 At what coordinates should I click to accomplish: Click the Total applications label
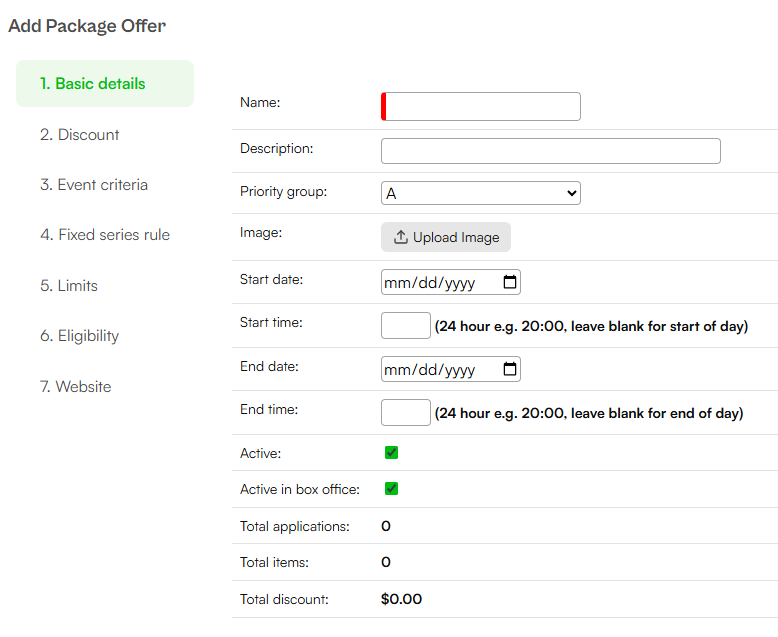pyautogui.click(x=295, y=526)
